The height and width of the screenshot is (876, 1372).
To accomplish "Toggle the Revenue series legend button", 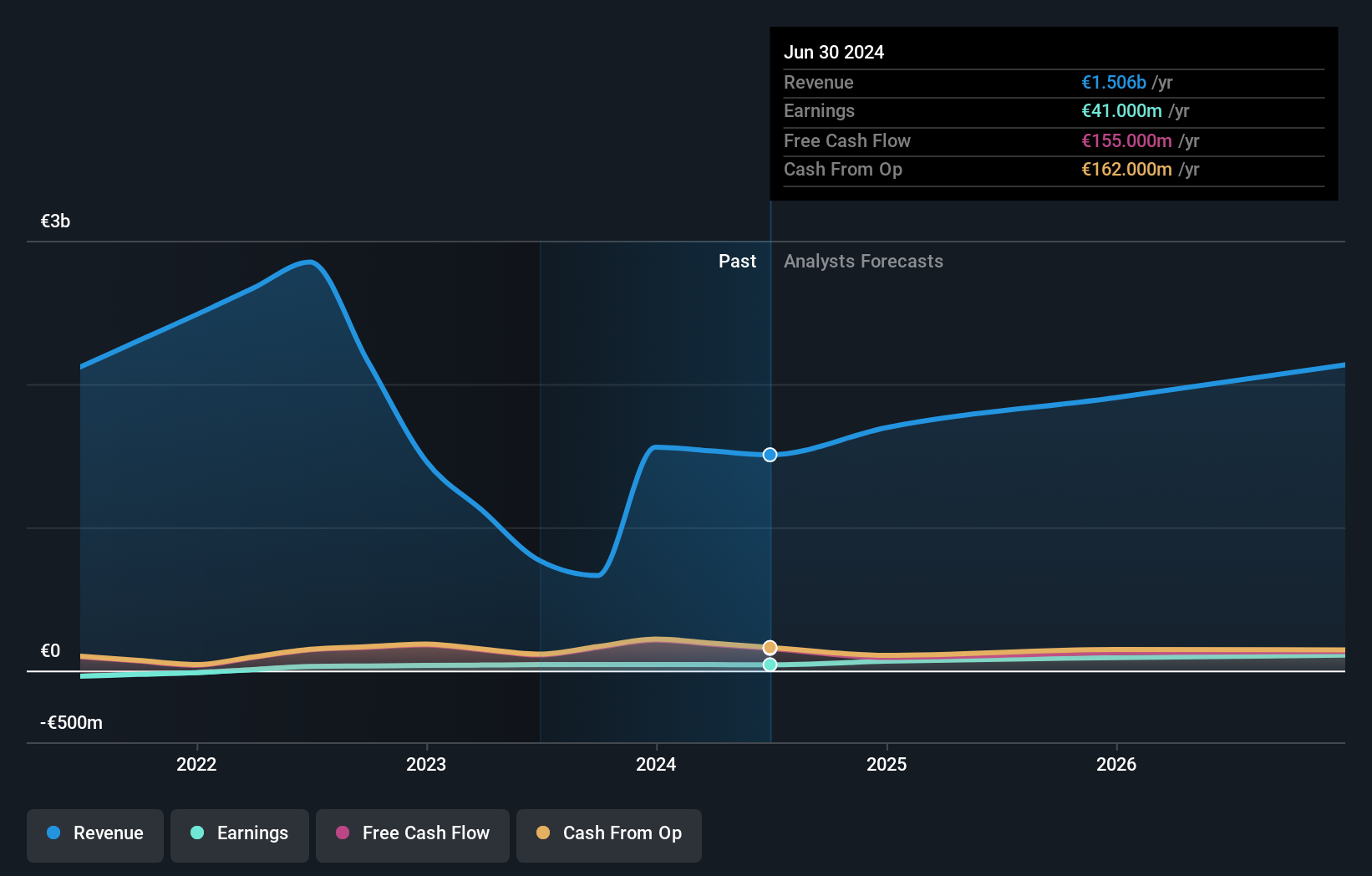I will coord(95,835).
